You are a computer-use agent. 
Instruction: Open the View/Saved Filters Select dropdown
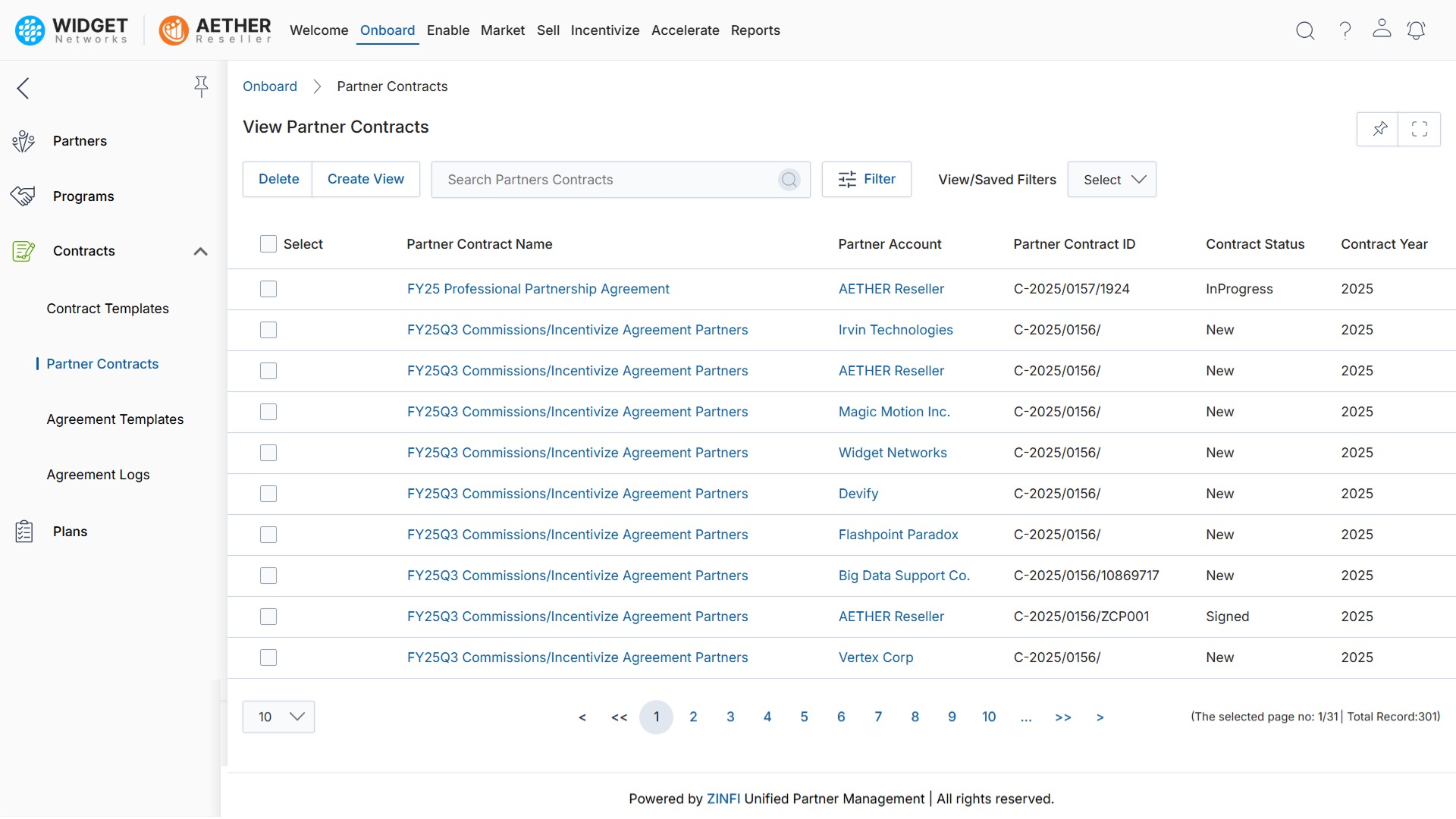coord(1112,180)
